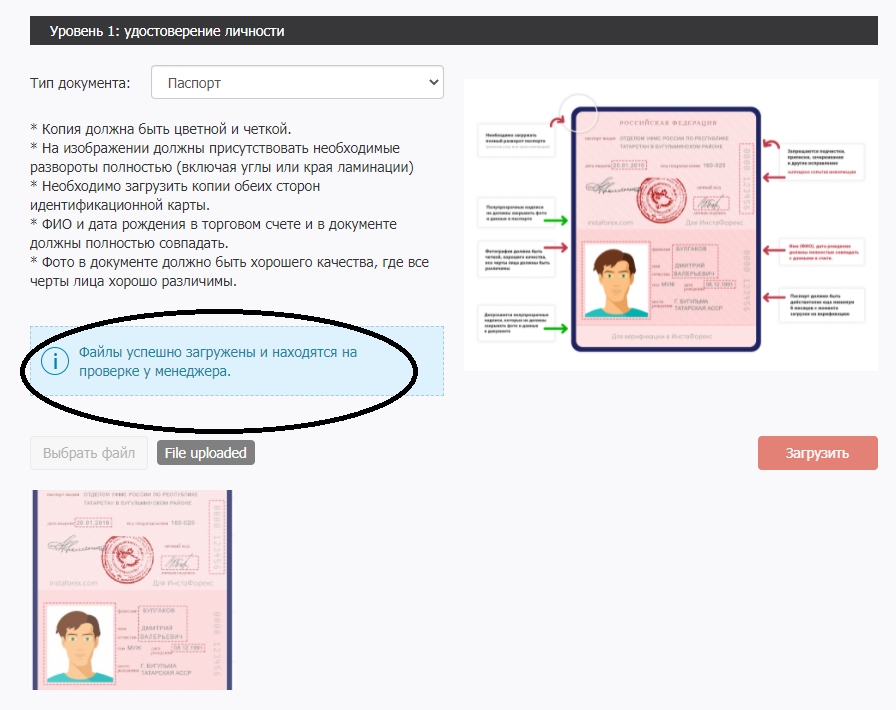Viewport: 896px width, 710px height.
Task: Open the document type dropdown showing Паспорт
Action: [x=297, y=83]
